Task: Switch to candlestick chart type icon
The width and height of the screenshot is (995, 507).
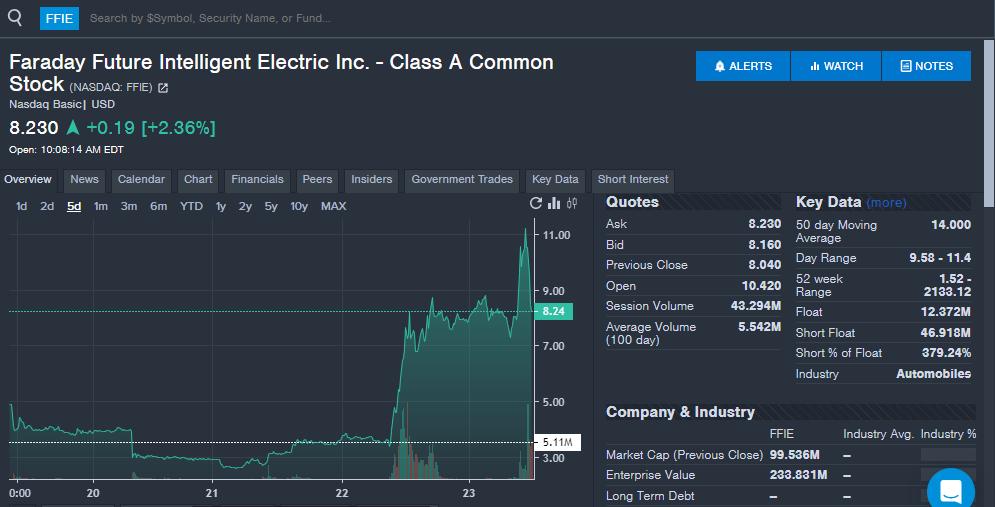Action: tap(572, 203)
